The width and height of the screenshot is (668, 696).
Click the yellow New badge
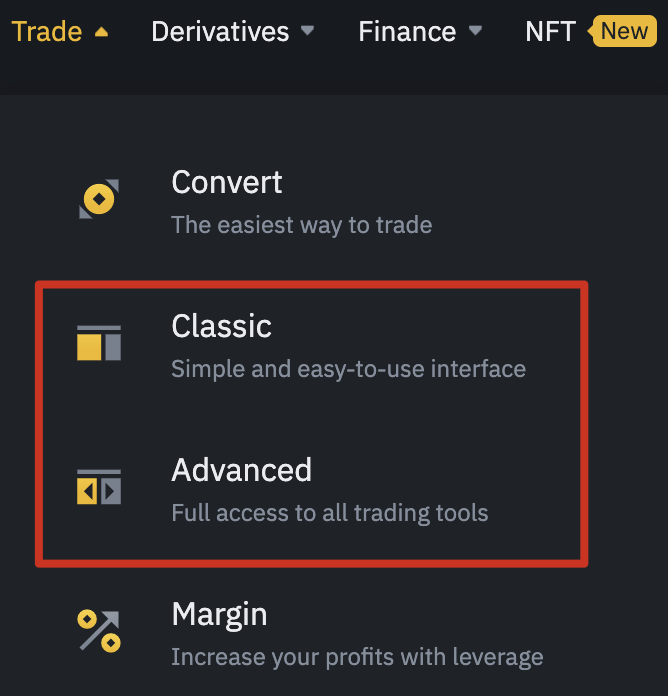tap(625, 31)
